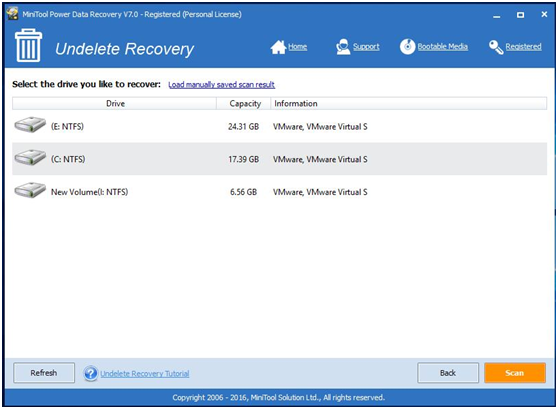Click the blue question mark help icon
This screenshot has height=409, width=558.
click(90, 373)
